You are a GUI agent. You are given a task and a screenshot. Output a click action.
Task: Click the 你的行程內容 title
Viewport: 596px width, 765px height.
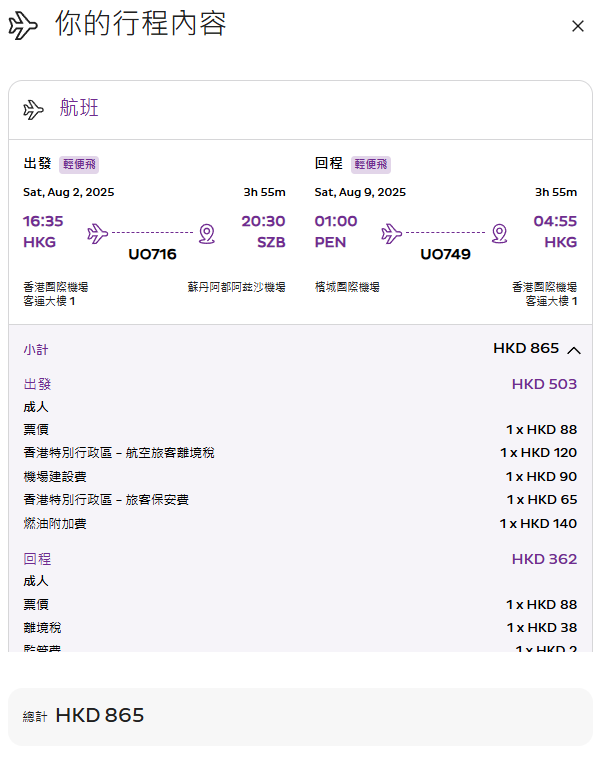(x=140, y=23)
